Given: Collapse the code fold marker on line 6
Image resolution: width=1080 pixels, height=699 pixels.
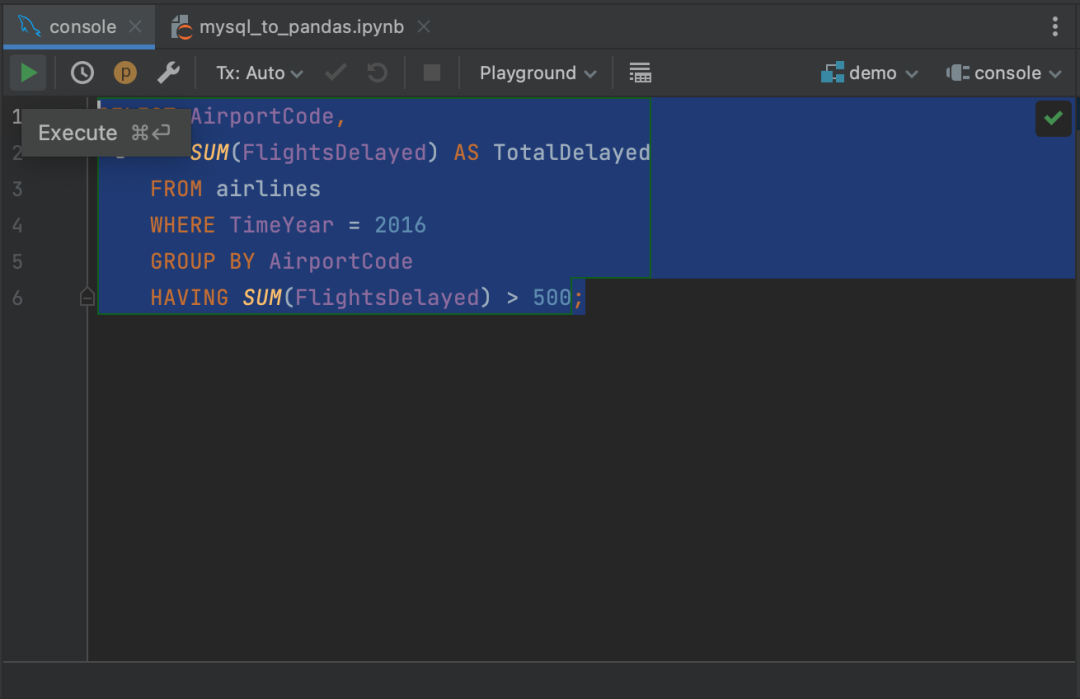Looking at the screenshot, I should [87, 297].
